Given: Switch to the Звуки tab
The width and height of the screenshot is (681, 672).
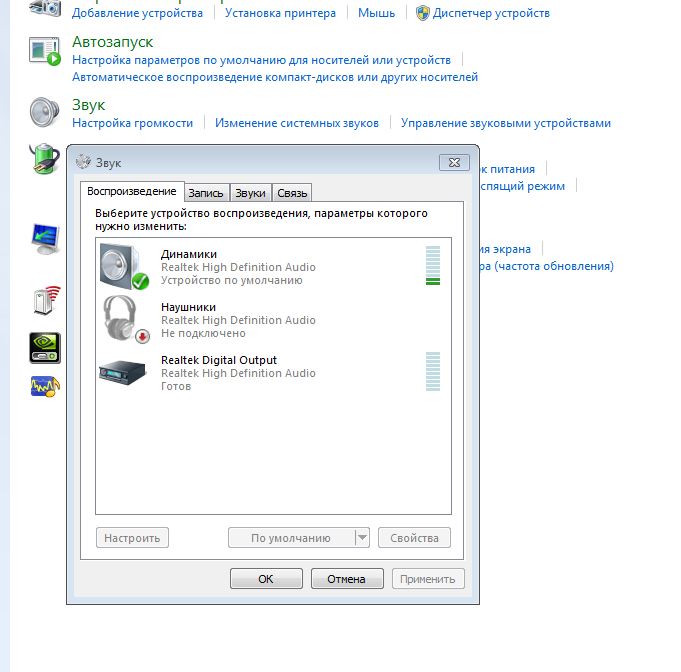Looking at the screenshot, I should (250, 193).
